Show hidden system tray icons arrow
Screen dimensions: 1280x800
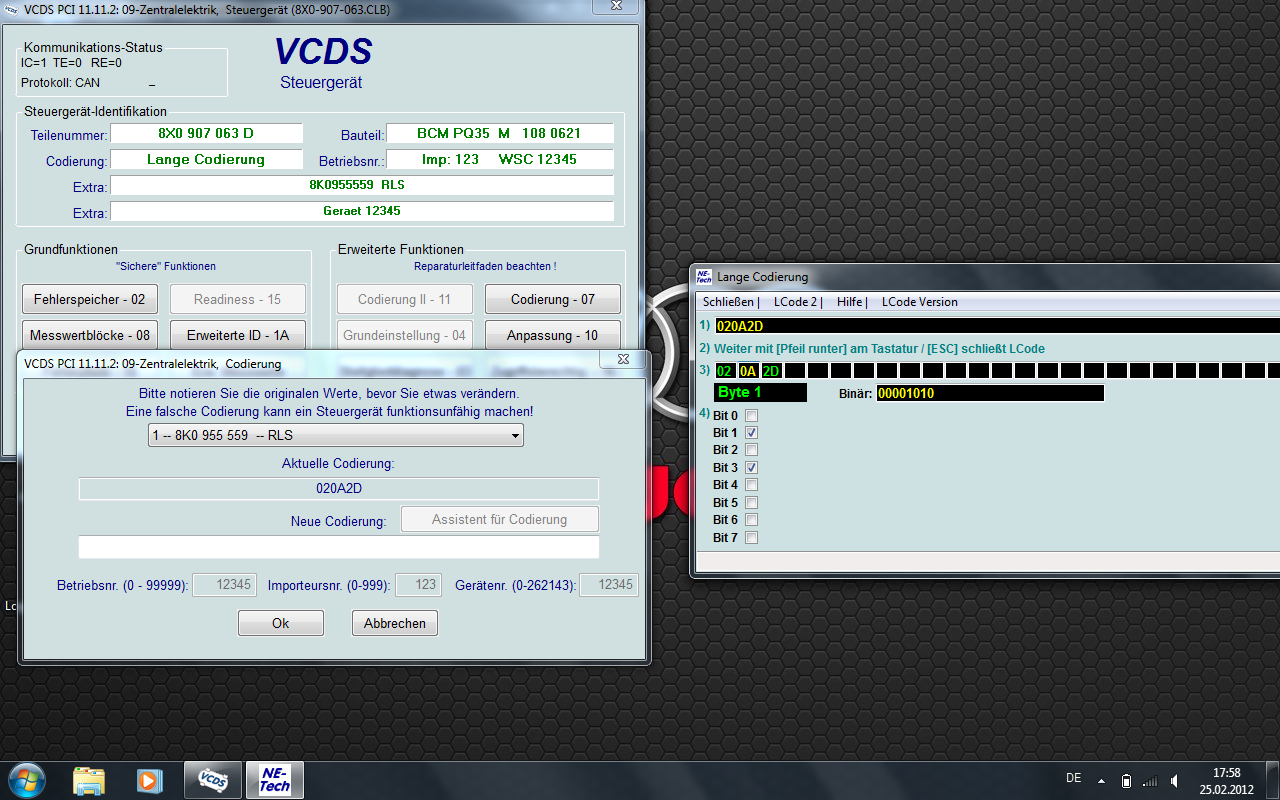point(1101,780)
